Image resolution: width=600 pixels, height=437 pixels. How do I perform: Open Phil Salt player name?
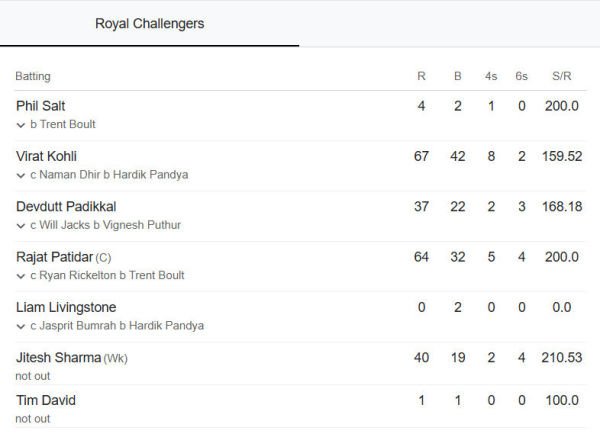pyautogui.click(x=41, y=106)
